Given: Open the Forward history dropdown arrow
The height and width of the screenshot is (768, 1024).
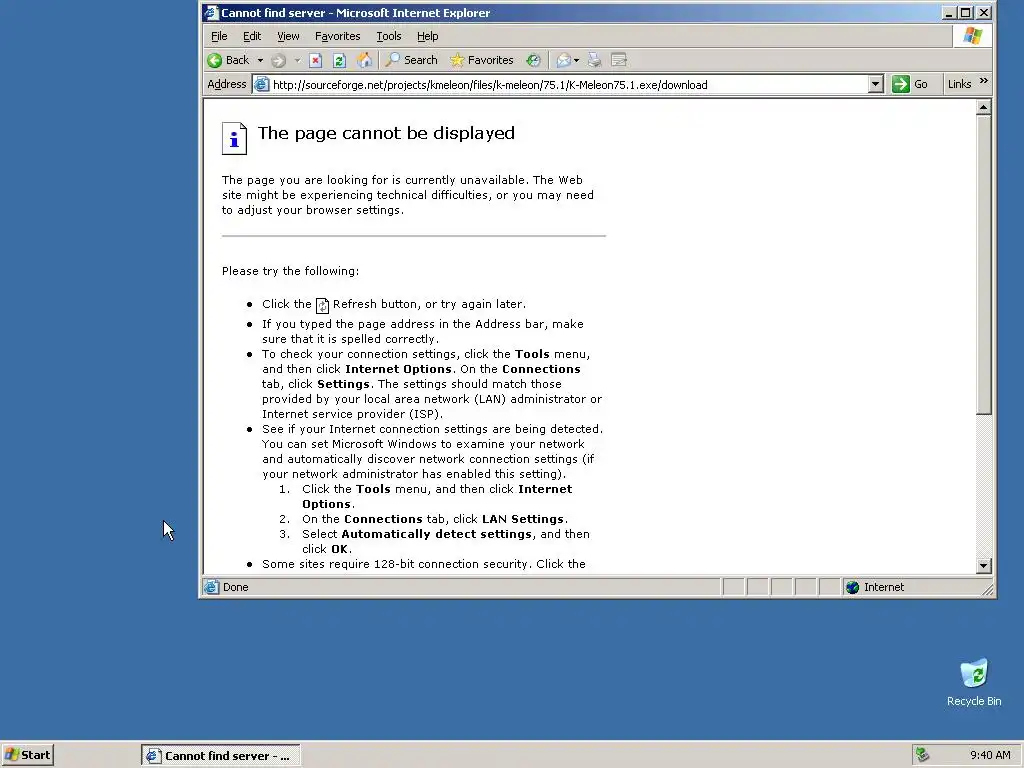Looking at the screenshot, I should tap(297, 61).
